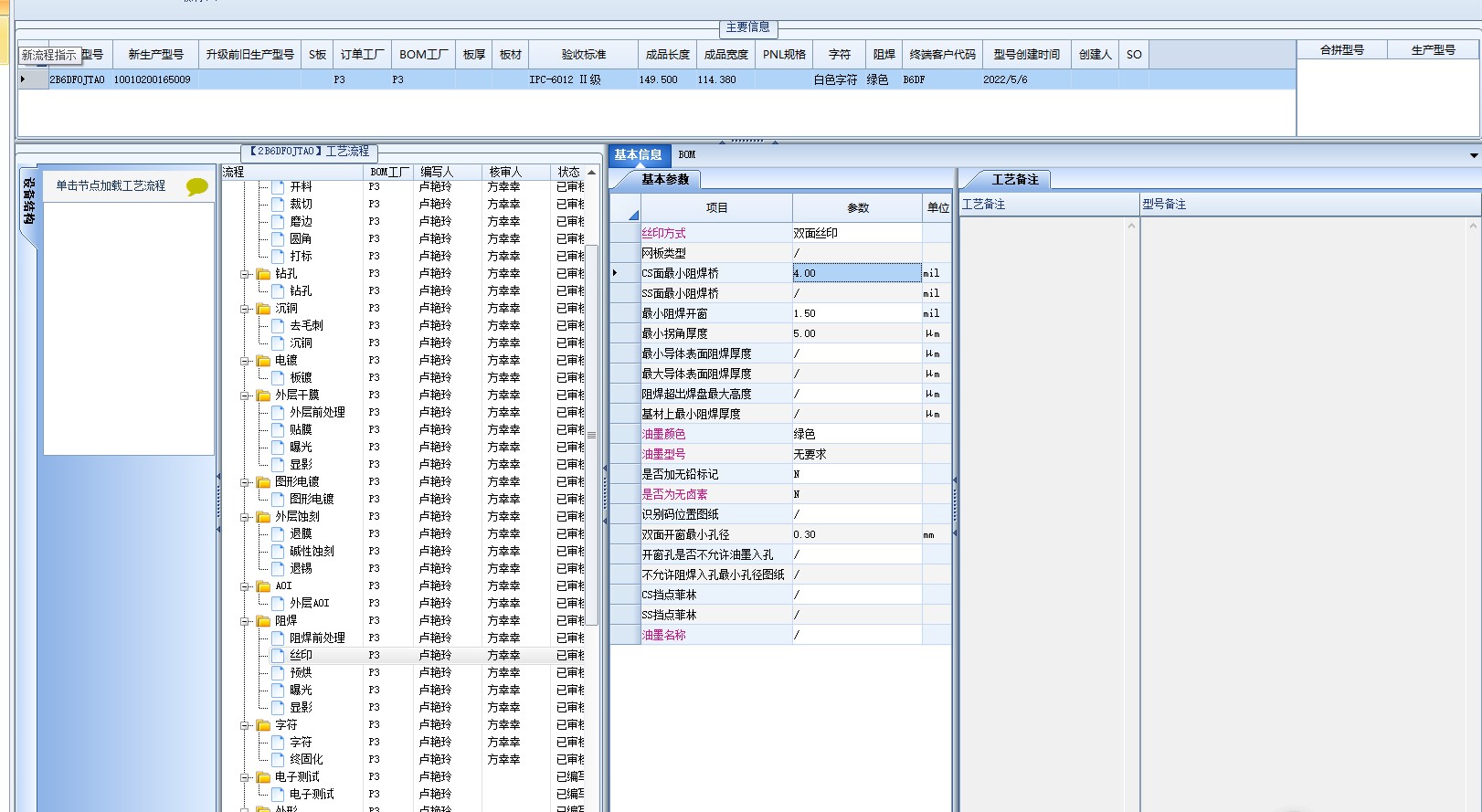This screenshot has width=1482, height=812.
Task: Click the 阻焊 folder icon
Action: coord(263,620)
